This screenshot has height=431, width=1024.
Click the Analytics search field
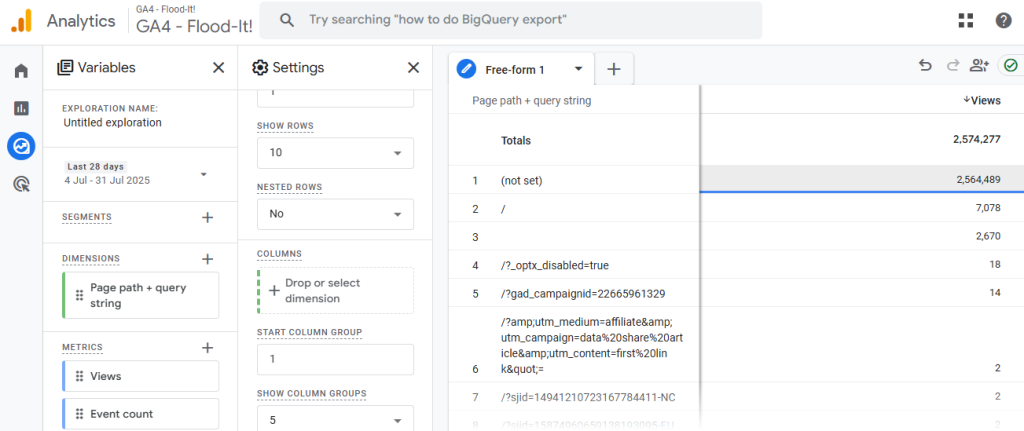[510, 20]
